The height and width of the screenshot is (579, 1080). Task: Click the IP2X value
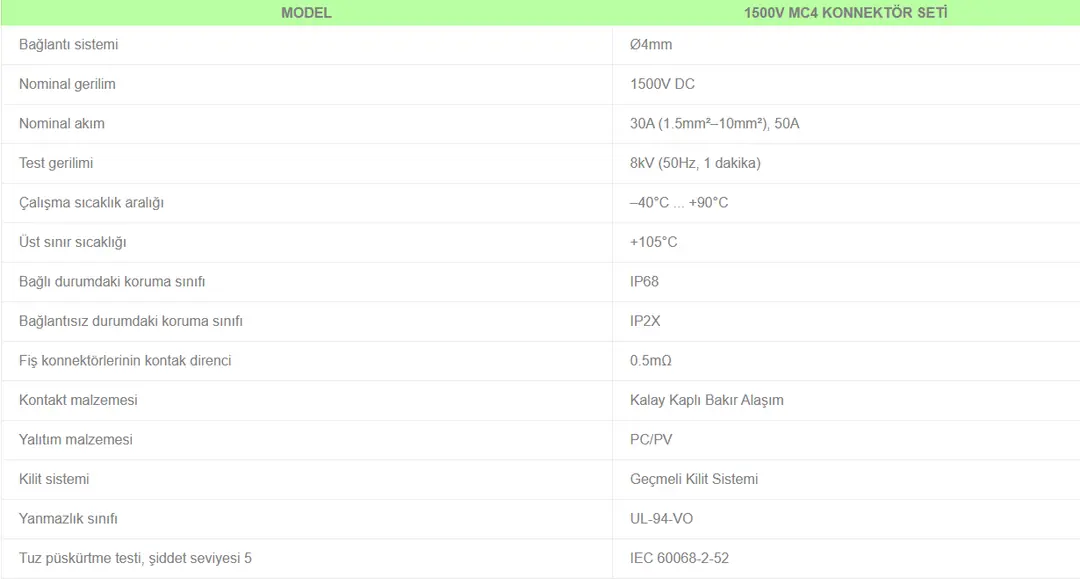pos(645,321)
